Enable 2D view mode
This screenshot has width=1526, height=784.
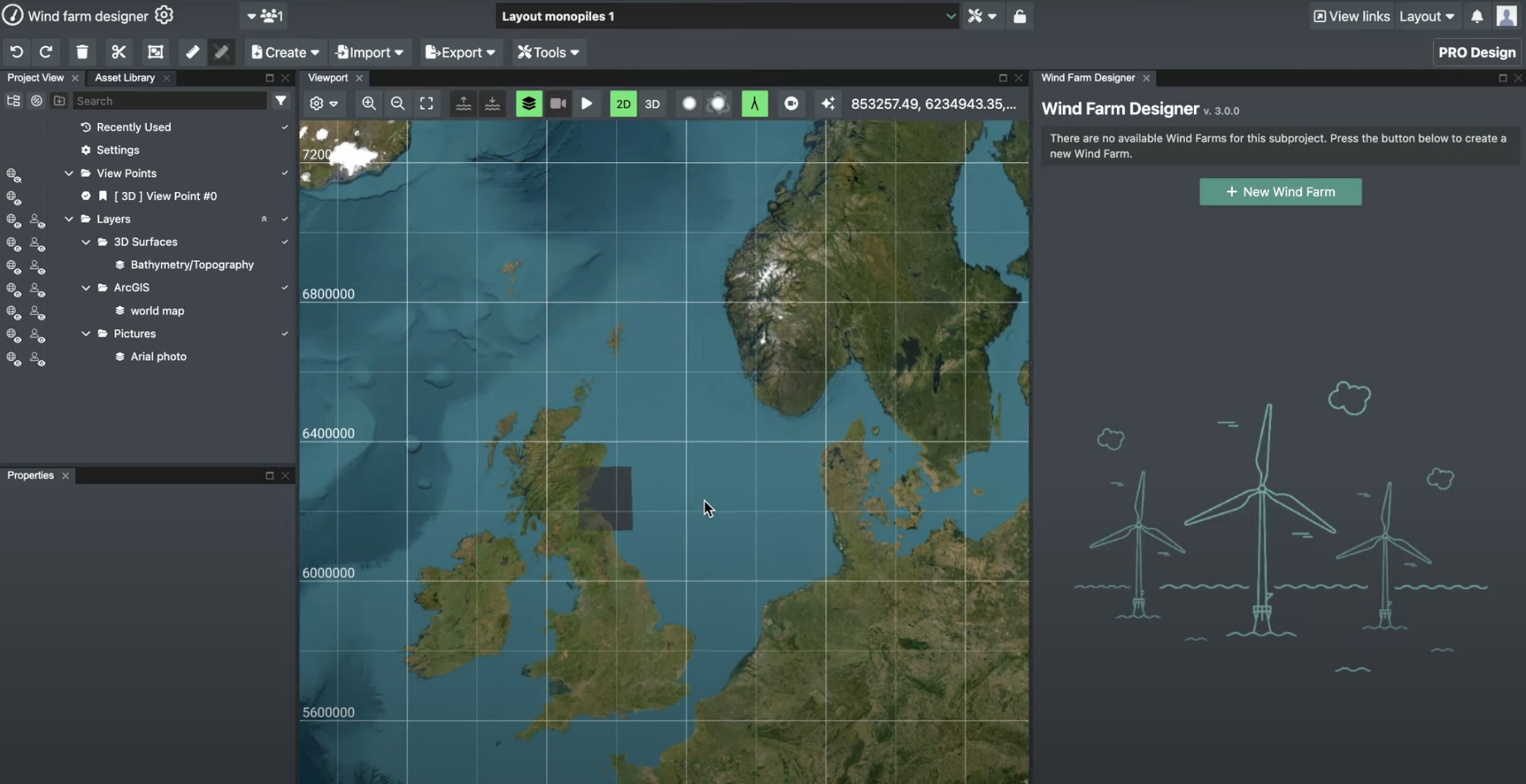pyautogui.click(x=623, y=104)
